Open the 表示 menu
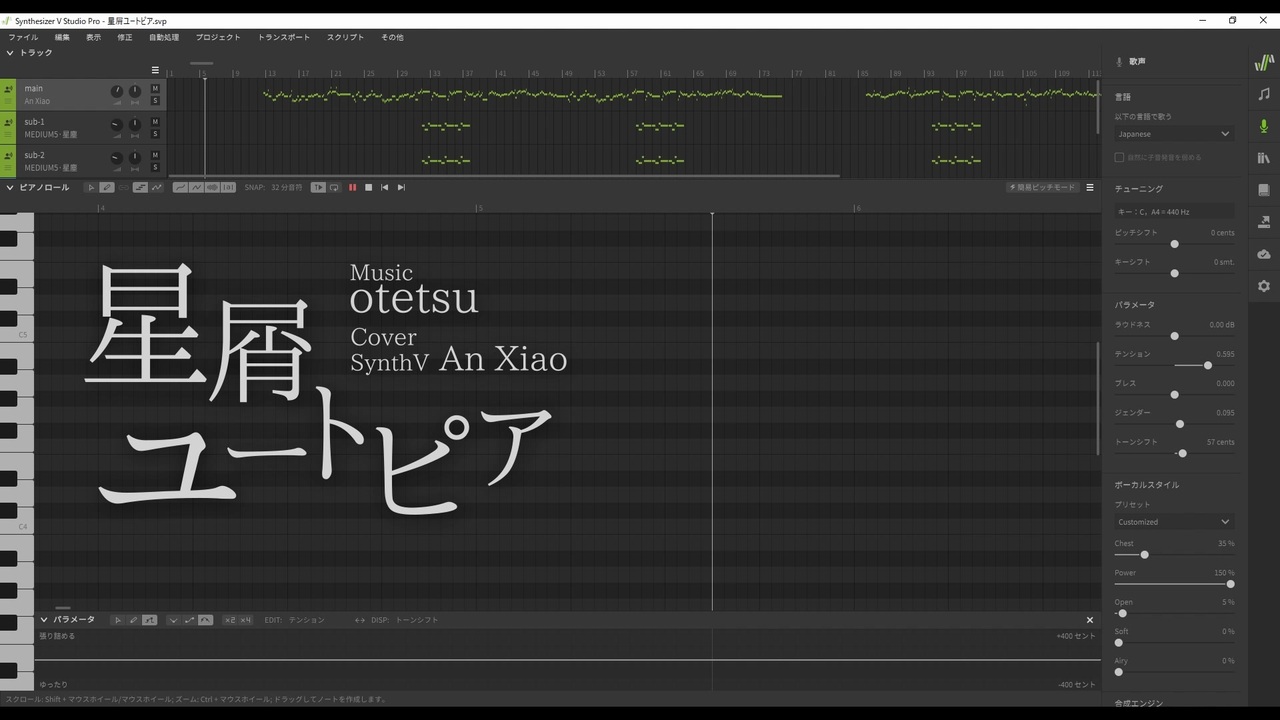This screenshot has width=1280, height=720. [x=93, y=37]
